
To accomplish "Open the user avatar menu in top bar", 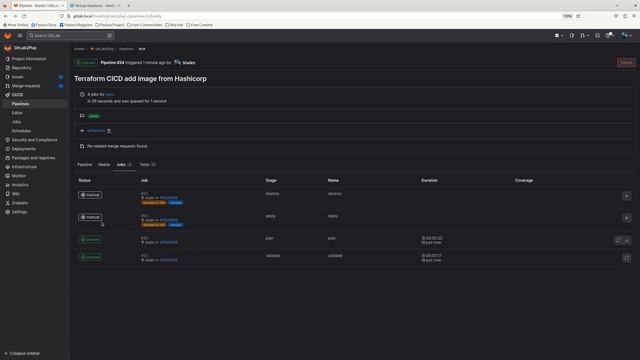I will click(626, 36).
